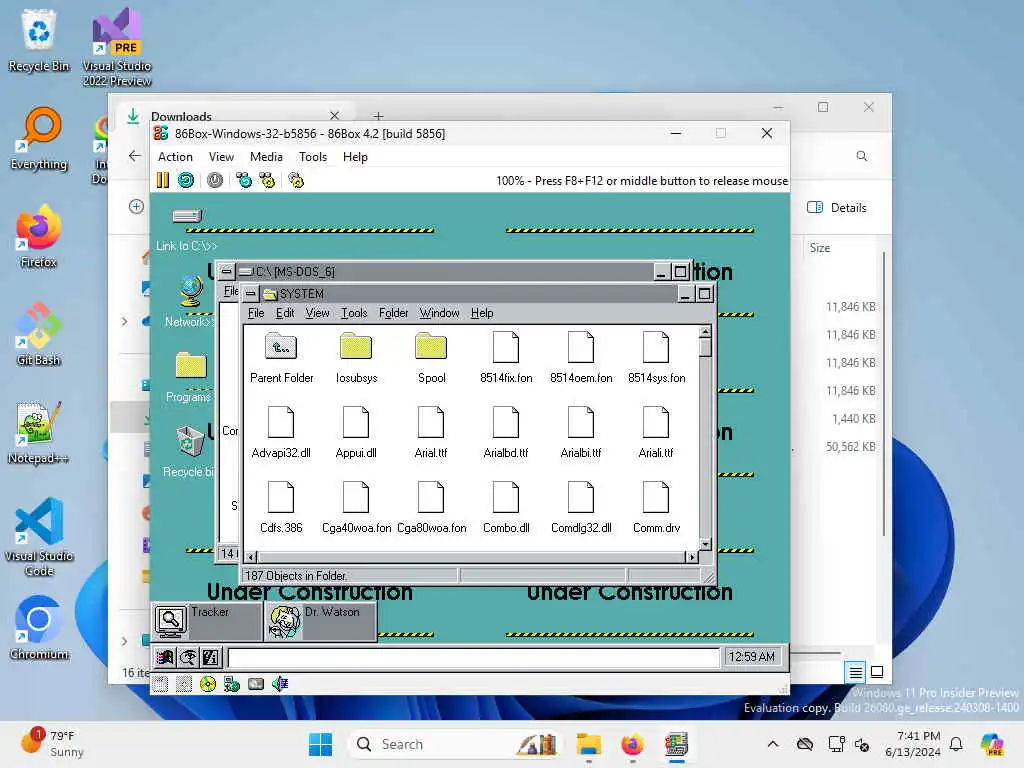Viewport: 1024px width, 768px height.
Task: Open C:\ [MS-DOS_6] window control menu box
Action: pyautogui.click(x=226, y=271)
